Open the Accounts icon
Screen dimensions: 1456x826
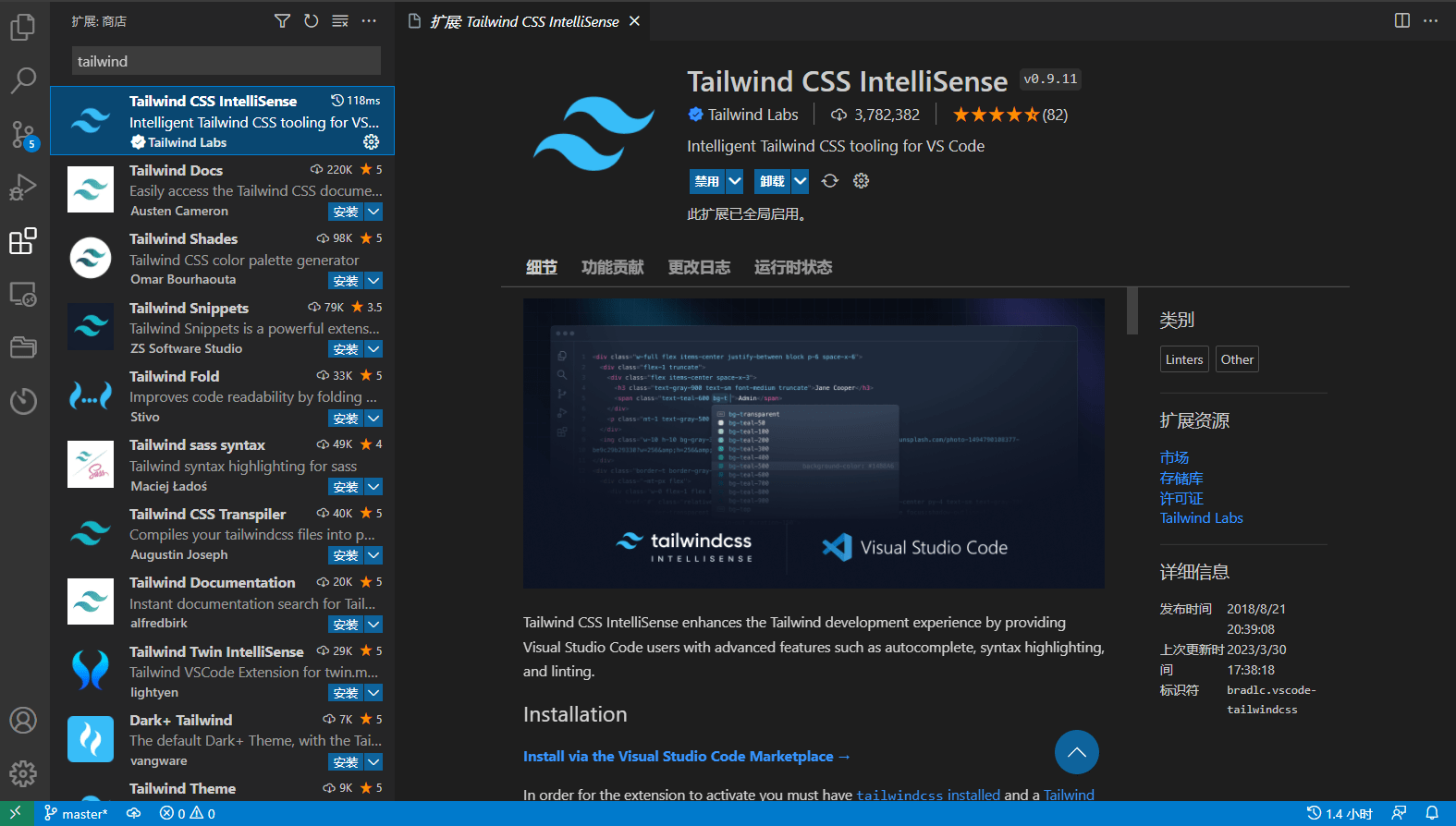pyautogui.click(x=23, y=720)
